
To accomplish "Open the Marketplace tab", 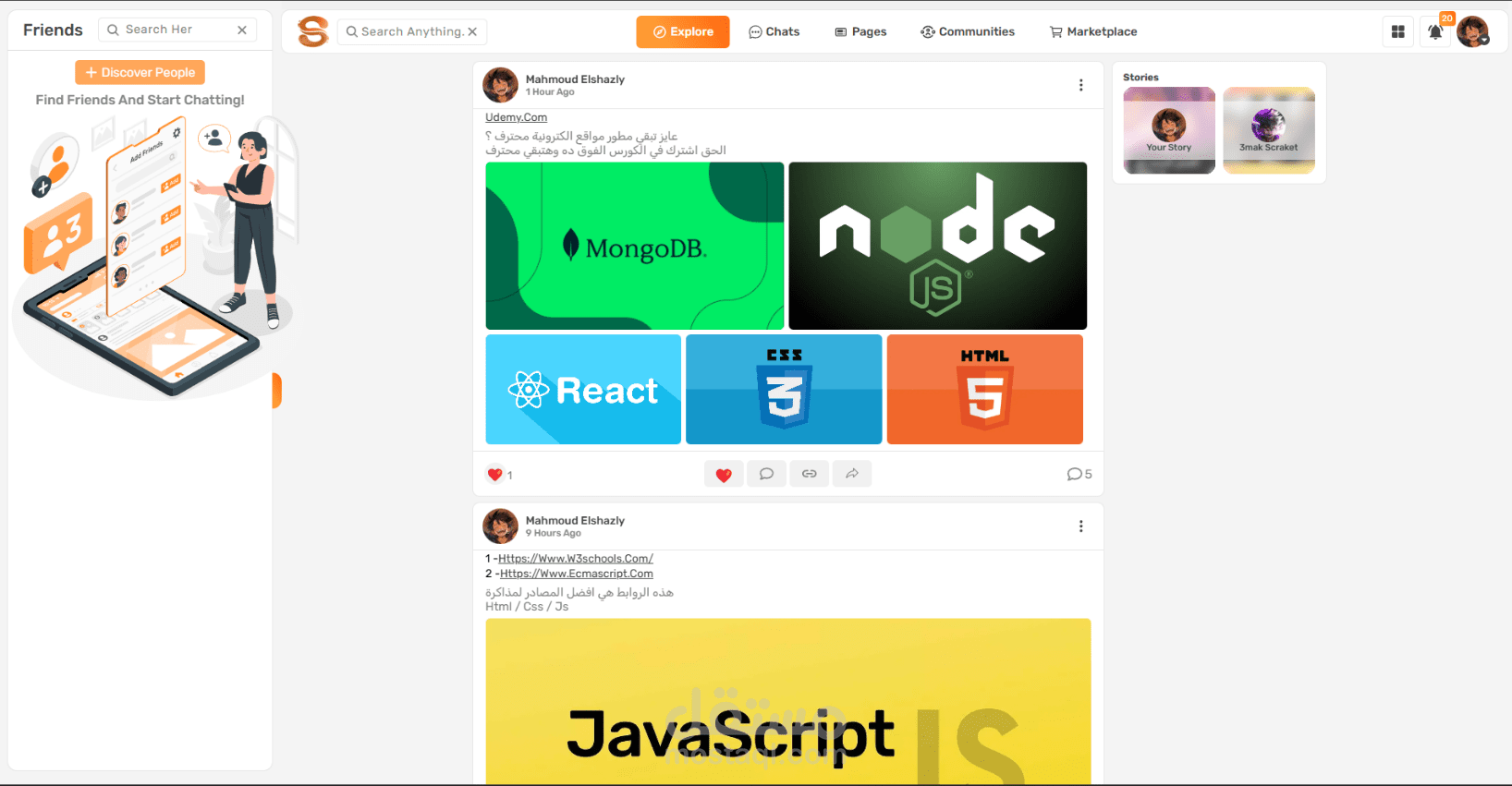I will coord(1093,31).
